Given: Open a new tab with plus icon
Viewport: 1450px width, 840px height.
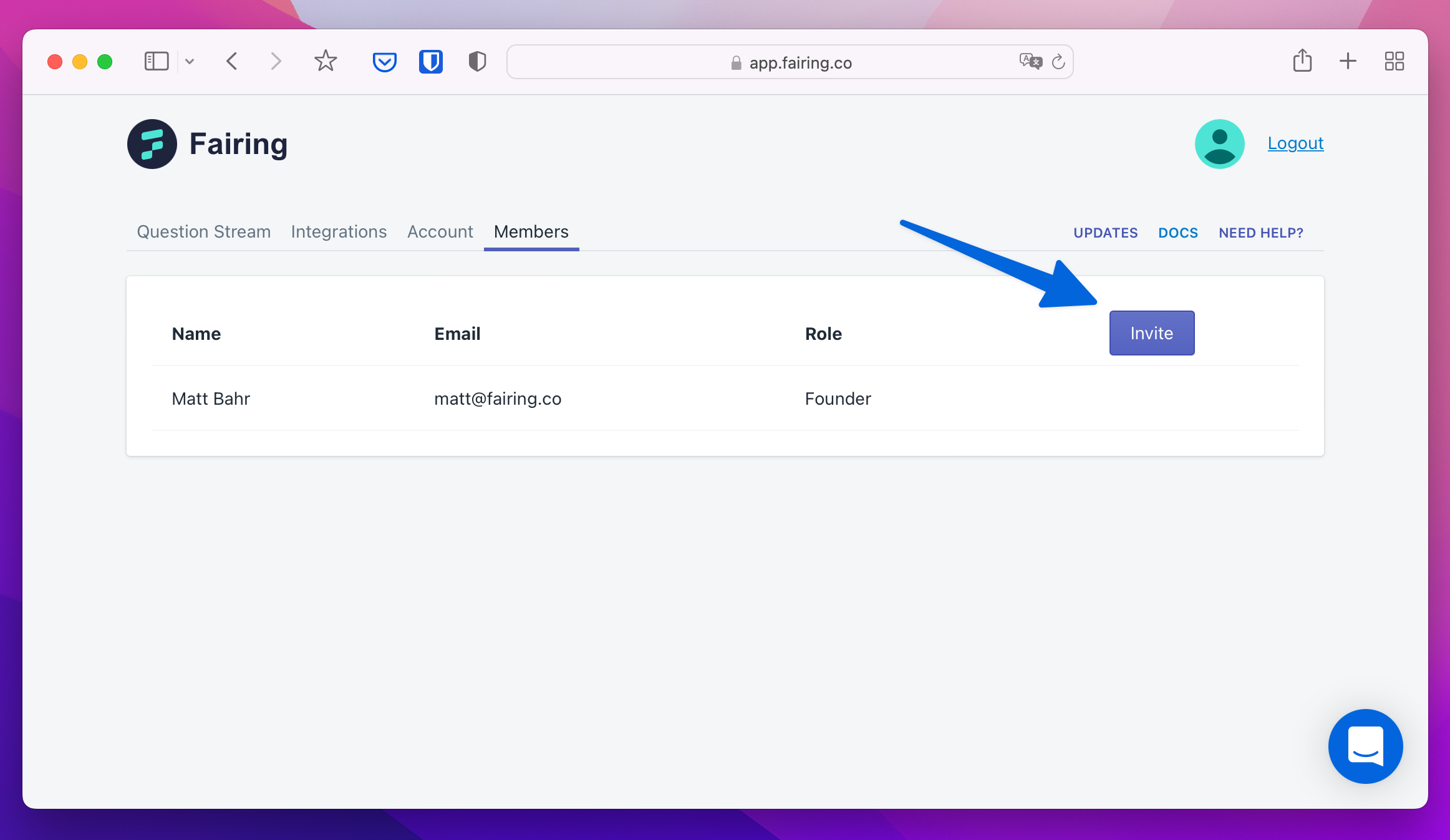Looking at the screenshot, I should 1348,61.
